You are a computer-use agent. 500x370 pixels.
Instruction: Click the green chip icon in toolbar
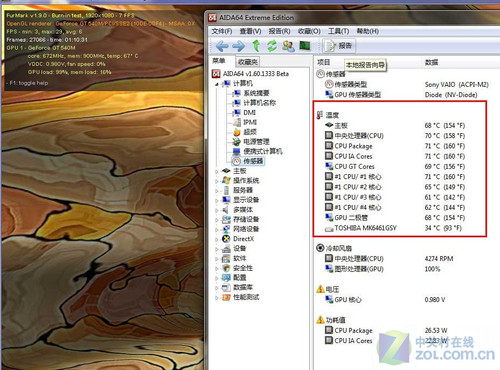tap(305, 45)
